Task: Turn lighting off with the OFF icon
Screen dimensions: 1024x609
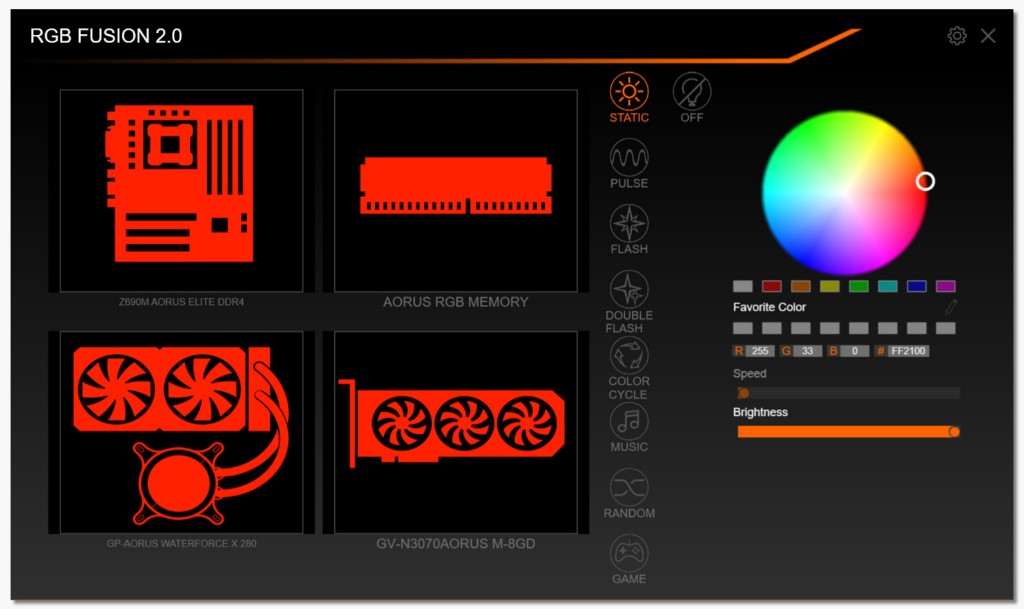Action: coord(692,91)
